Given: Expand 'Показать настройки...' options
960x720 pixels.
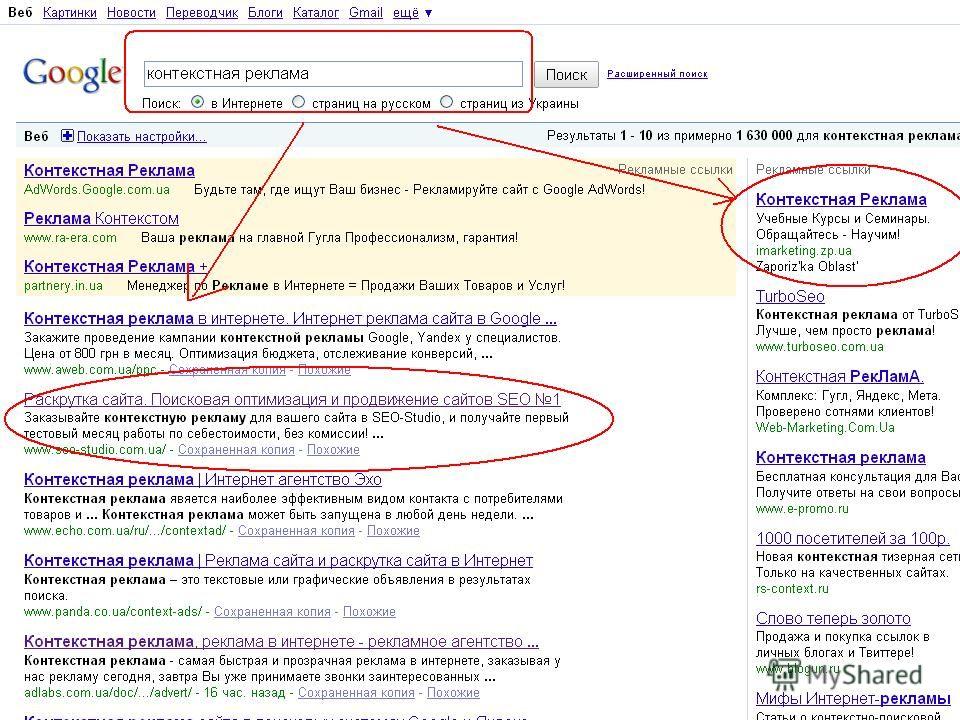Looking at the screenshot, I should click(x=141, y=137).
